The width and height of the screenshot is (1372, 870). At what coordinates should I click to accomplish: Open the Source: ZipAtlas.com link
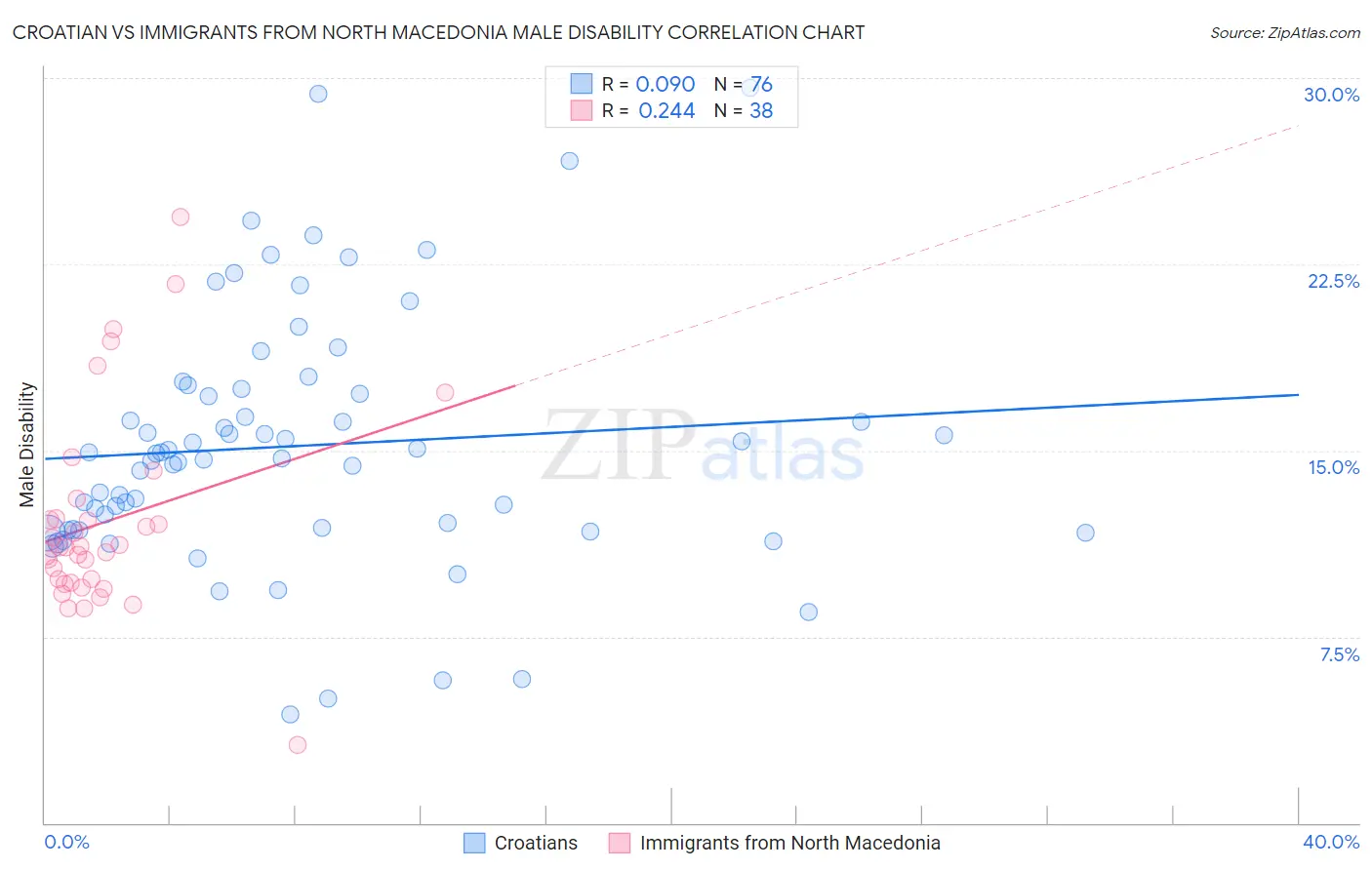(1284, 32)
